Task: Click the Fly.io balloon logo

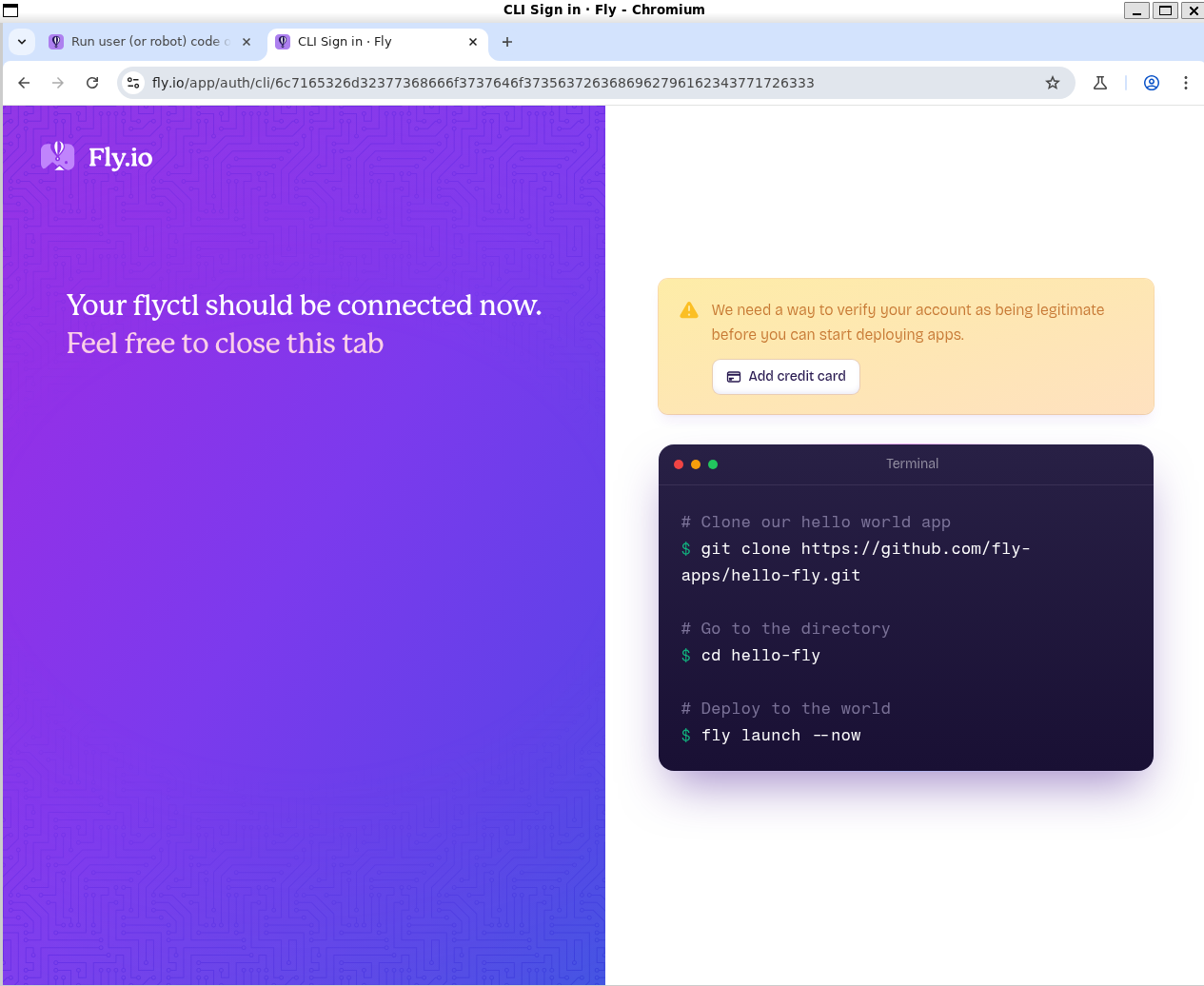Action: click(x=58, y=156)
